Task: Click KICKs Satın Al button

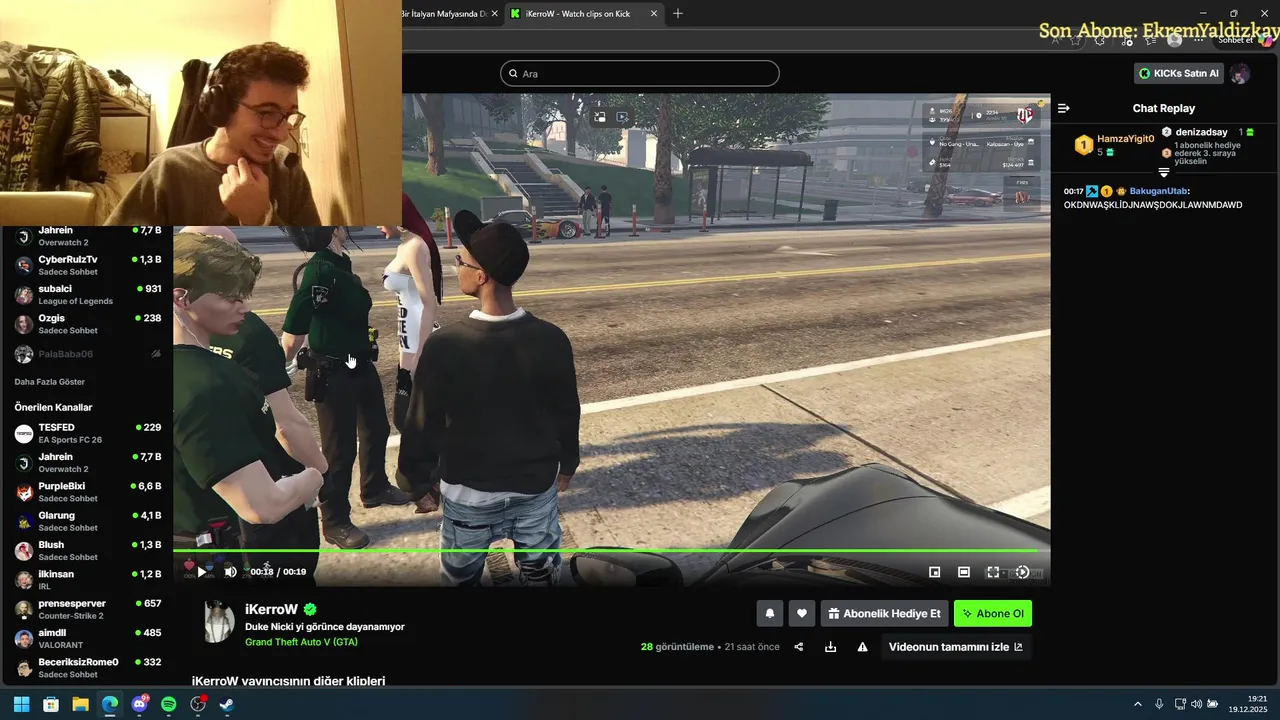Action: point(1178,73)
